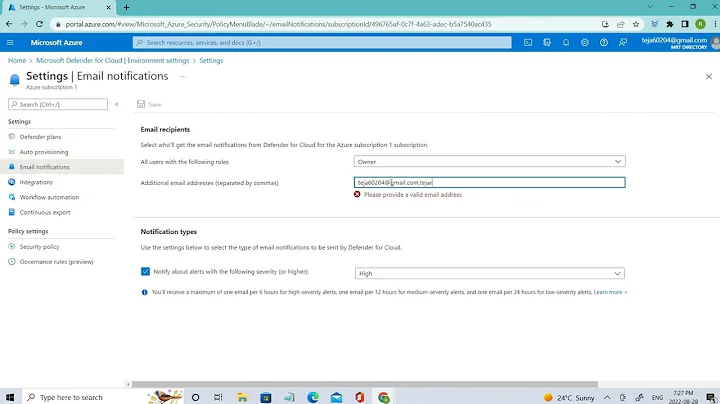
Task: Open the browser extensions puzzle icon
Action: coord(670,24)
